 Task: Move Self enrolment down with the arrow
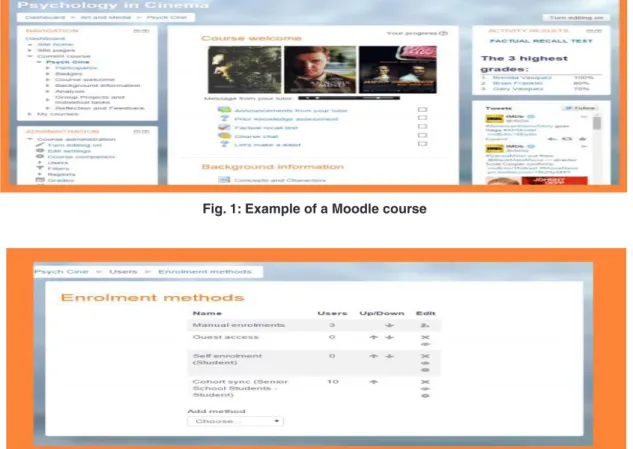[x=389, y=356]
